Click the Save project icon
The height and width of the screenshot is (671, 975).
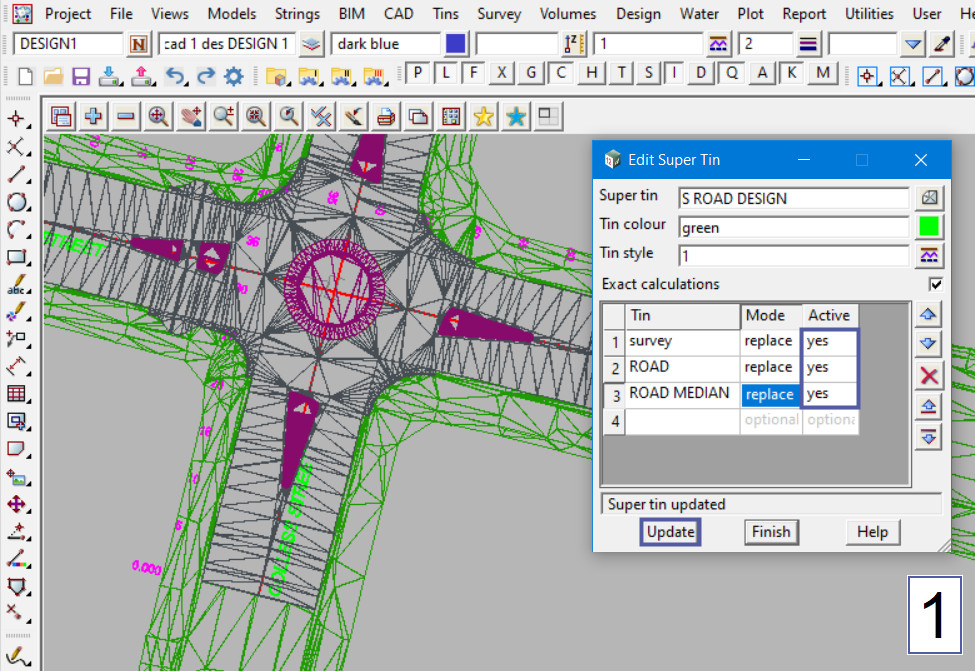pyautogui.click(x=81, y=77)
